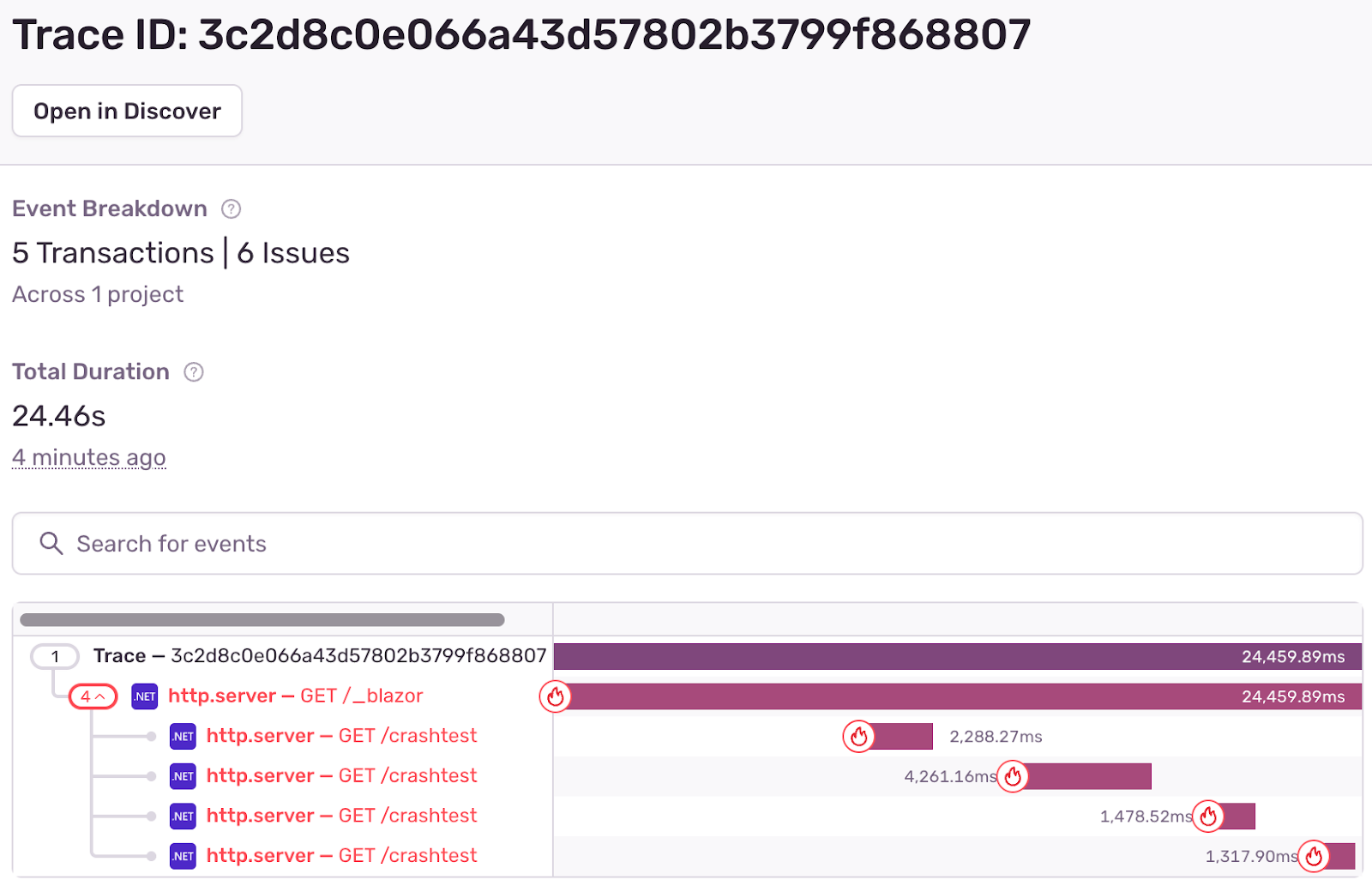Screen dimensions: 1372x892
Task: Select the third GET /crashtest transaction row
Action: coord(343,816)
